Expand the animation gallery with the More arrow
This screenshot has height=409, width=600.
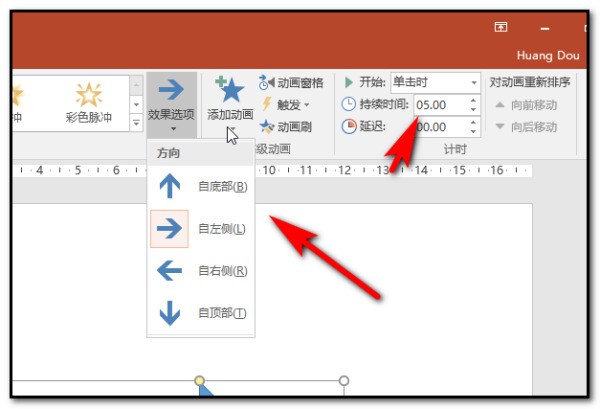pos(136,123)
